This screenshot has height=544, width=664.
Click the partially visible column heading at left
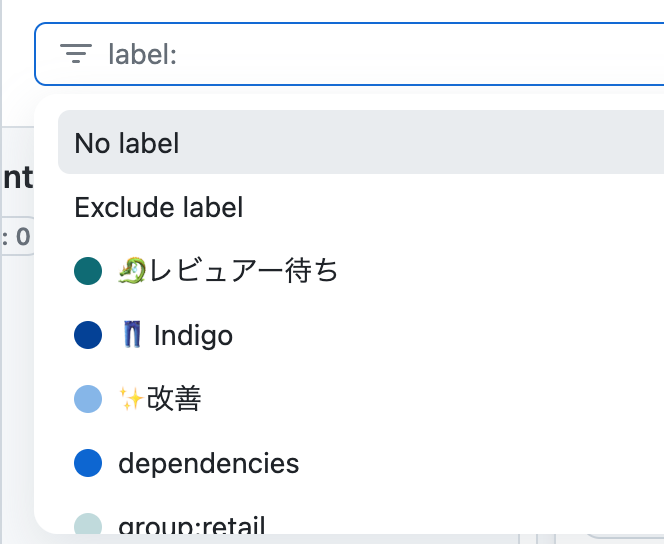(x=18, y=178)
